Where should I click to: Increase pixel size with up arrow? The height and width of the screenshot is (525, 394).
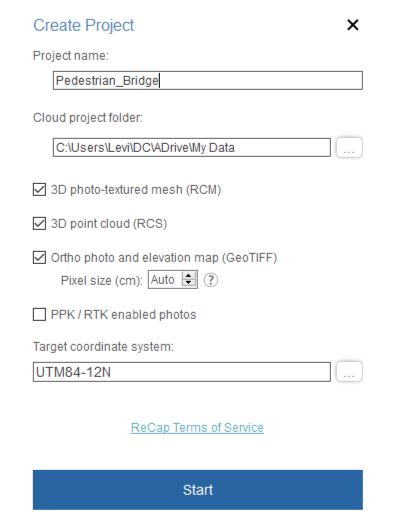(188, 276)
